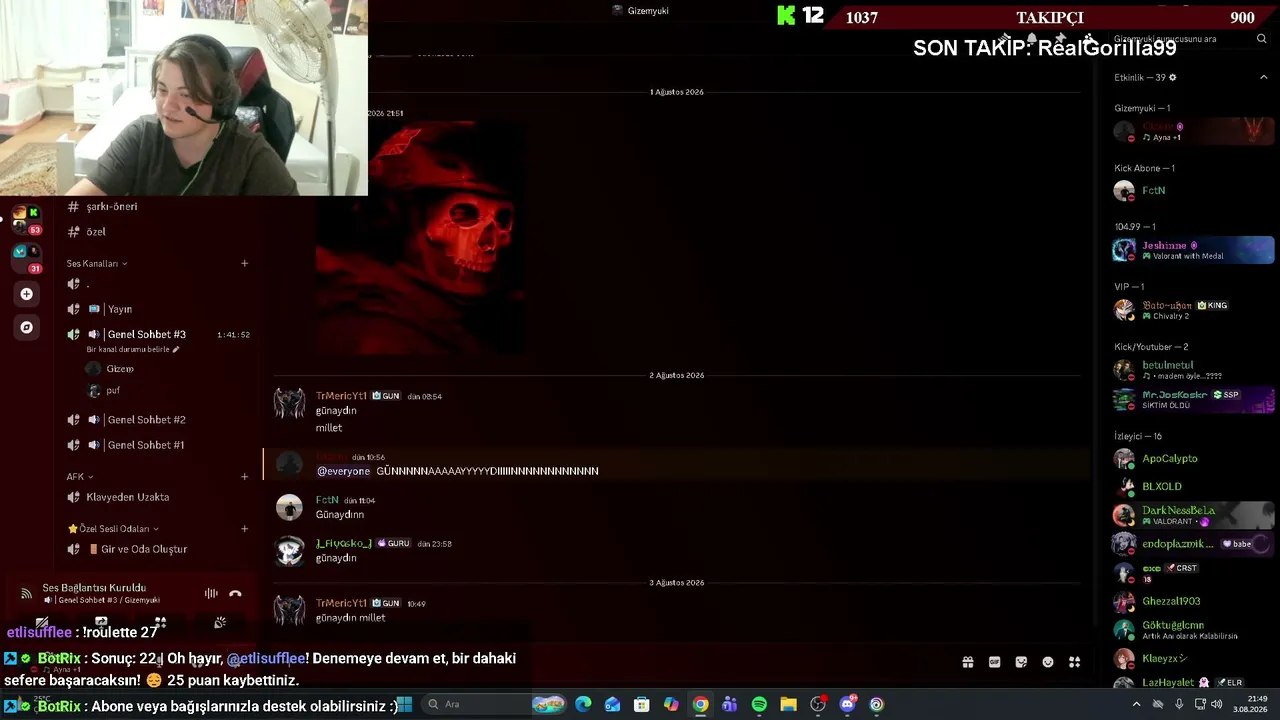Open the volume control in the system tray
Screen dimensions: 1280x720
click(1217, 705)
